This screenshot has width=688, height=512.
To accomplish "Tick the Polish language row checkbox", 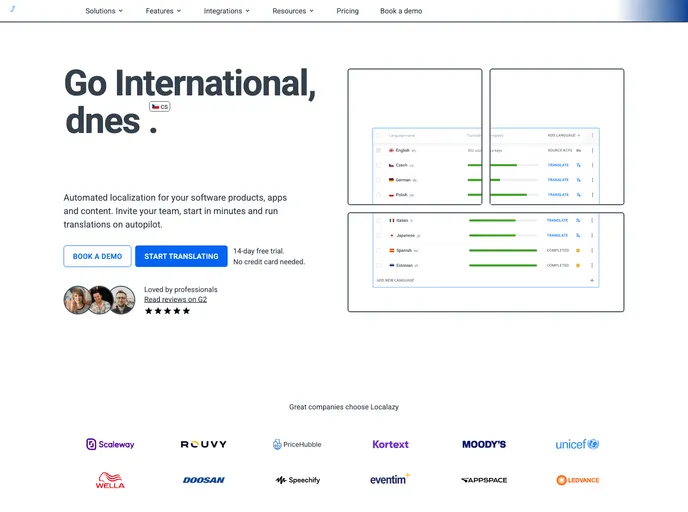I will tap(378, 195).
